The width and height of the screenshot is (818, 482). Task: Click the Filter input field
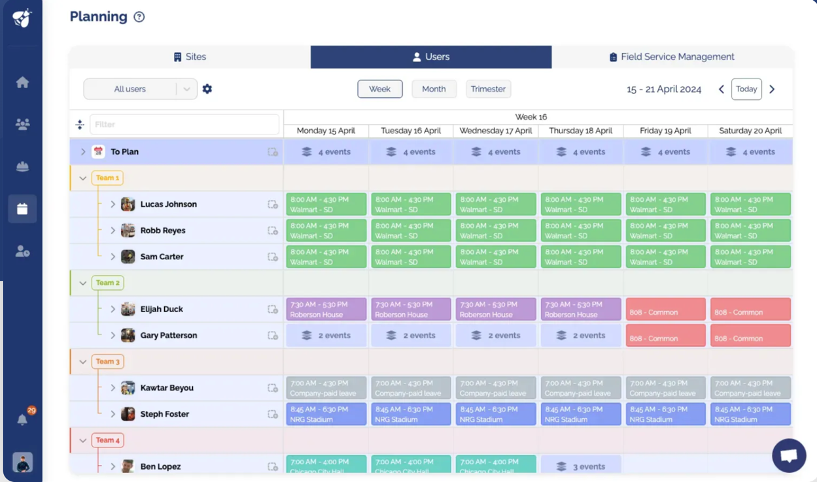[184, 124]
